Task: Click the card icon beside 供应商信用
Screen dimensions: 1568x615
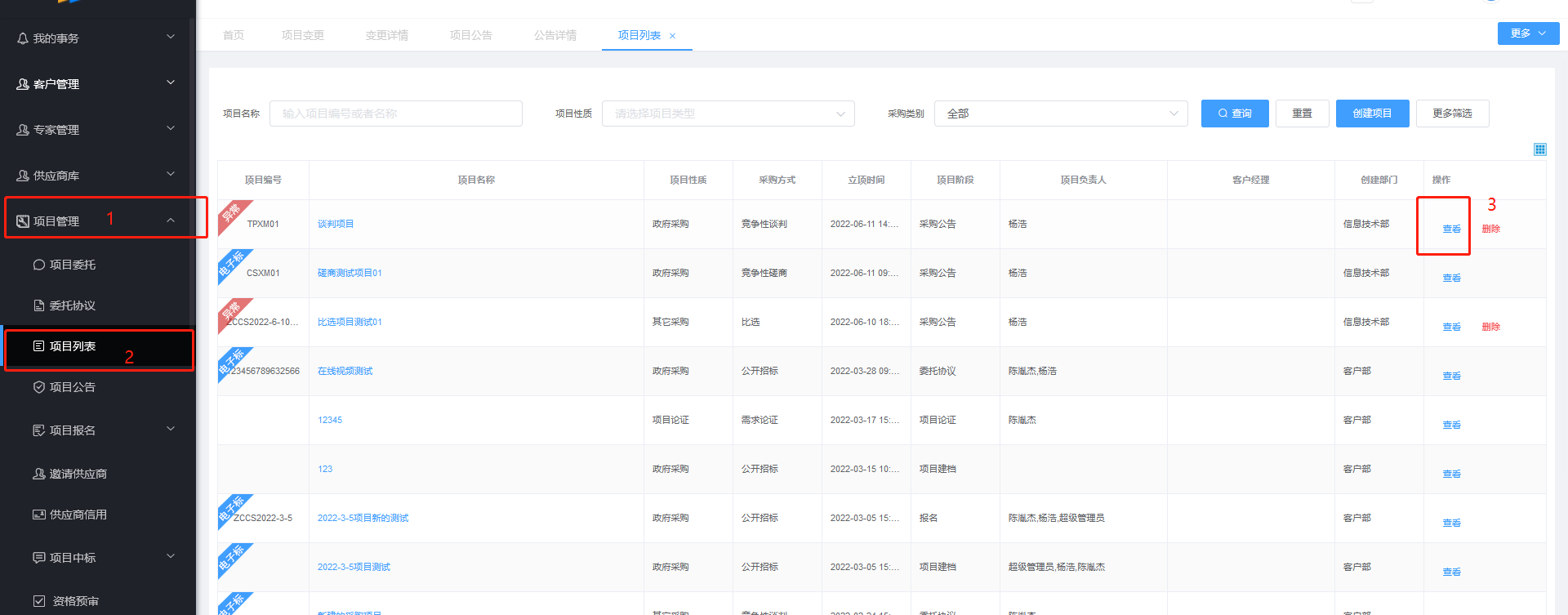Action: click(x=39, y=515)
